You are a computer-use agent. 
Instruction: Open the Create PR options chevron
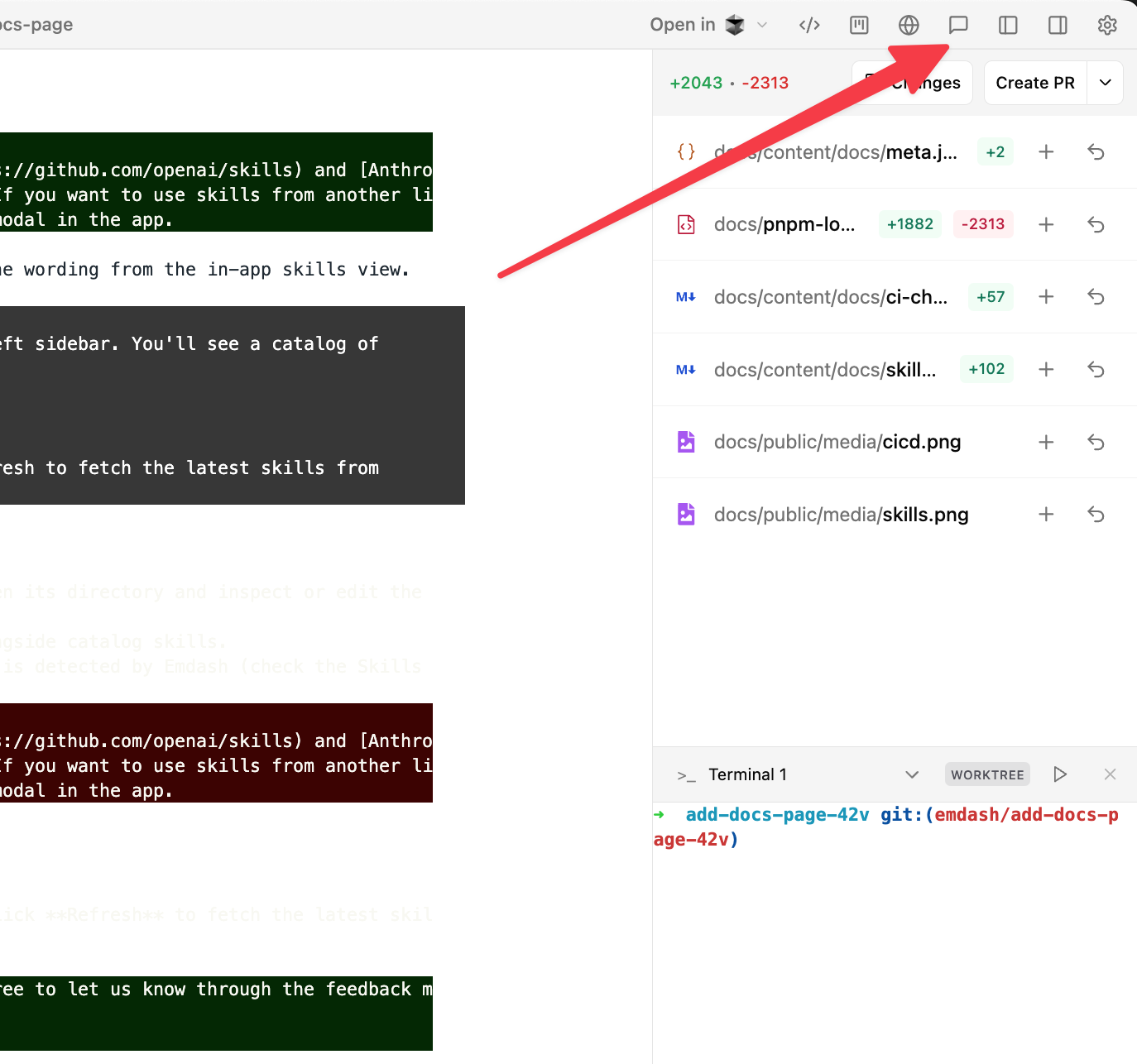(x=1105, y=83)
